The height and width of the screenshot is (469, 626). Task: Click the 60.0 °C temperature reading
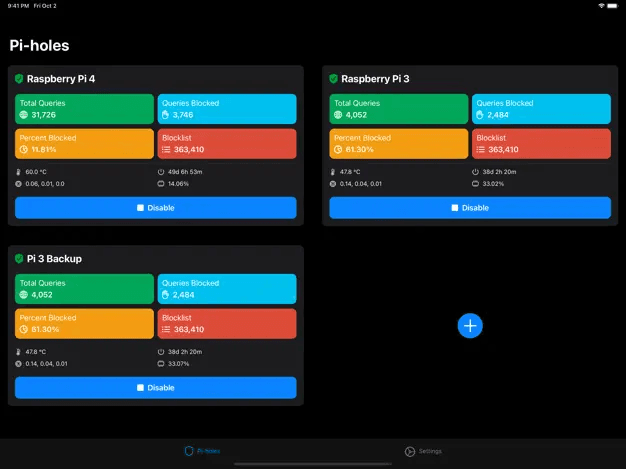(x=36, y=172)
